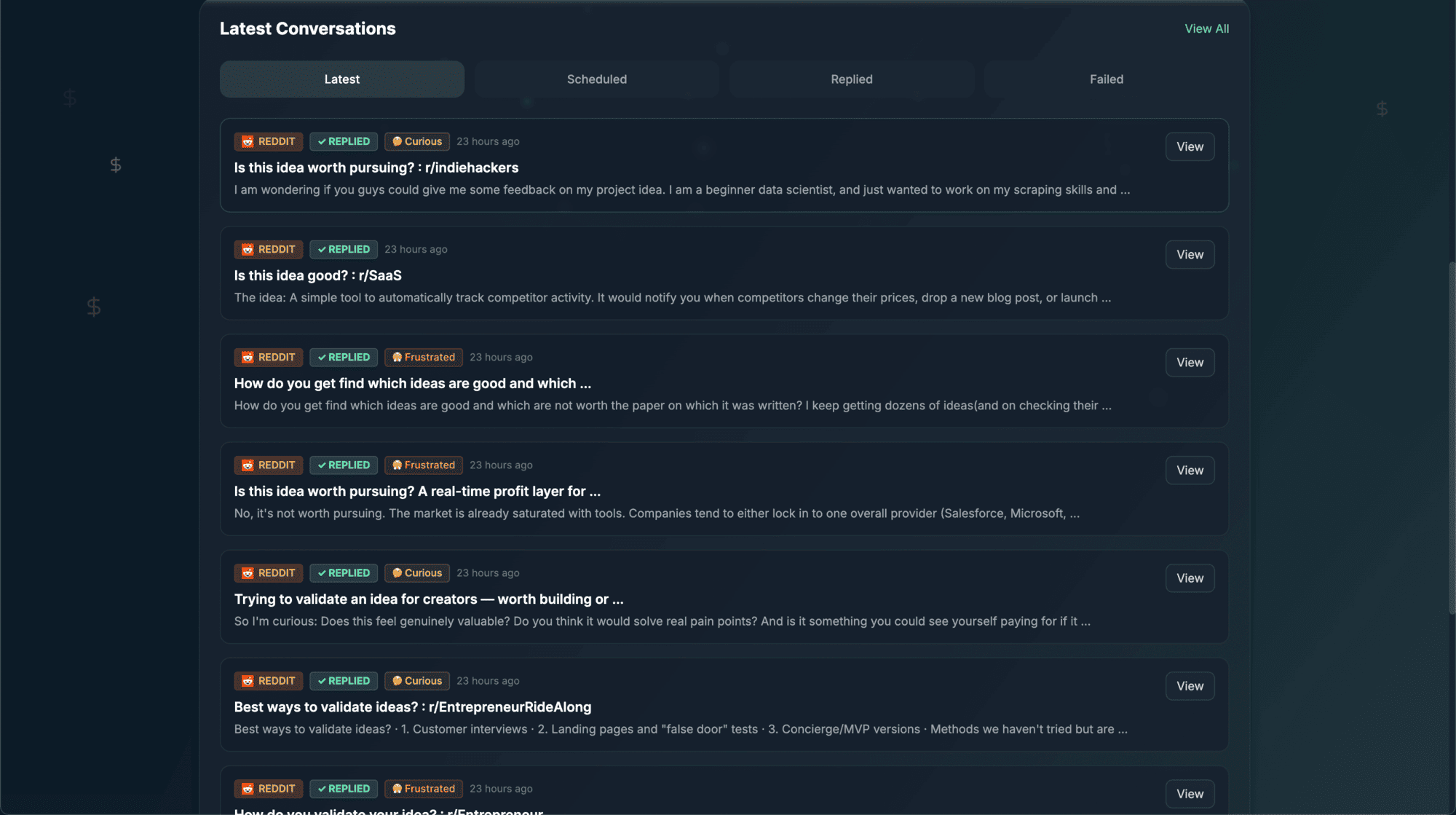Click the Reddit icon on the first conversation card
1456x815 pixels.
(248, 141)
